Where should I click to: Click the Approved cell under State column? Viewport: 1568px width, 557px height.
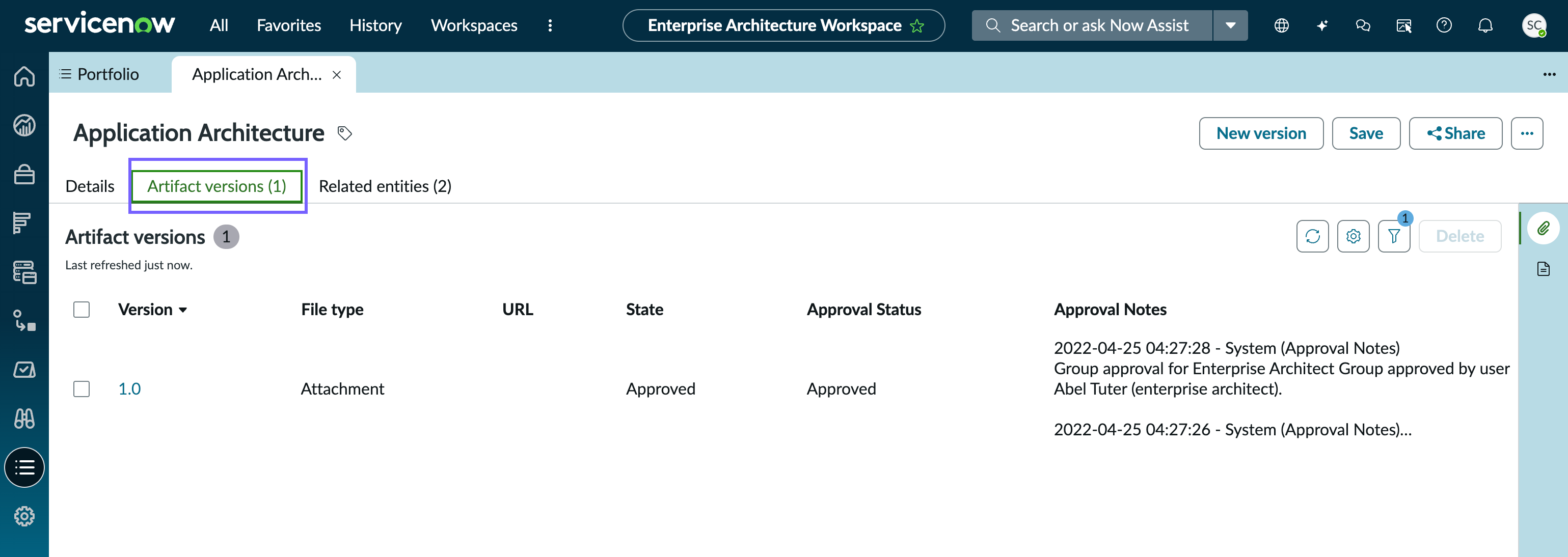click(660, 388)
